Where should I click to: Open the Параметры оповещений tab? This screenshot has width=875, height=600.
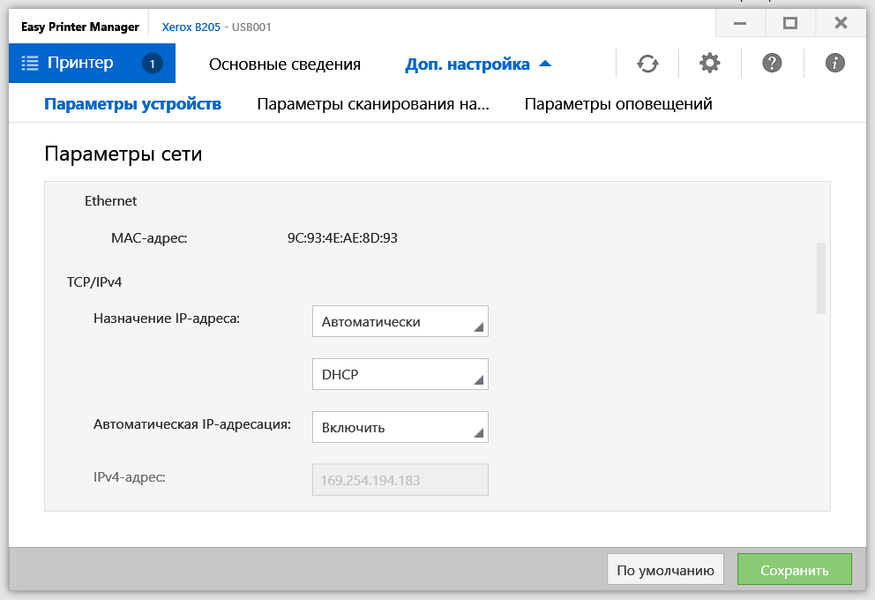[x=618, y=104]
